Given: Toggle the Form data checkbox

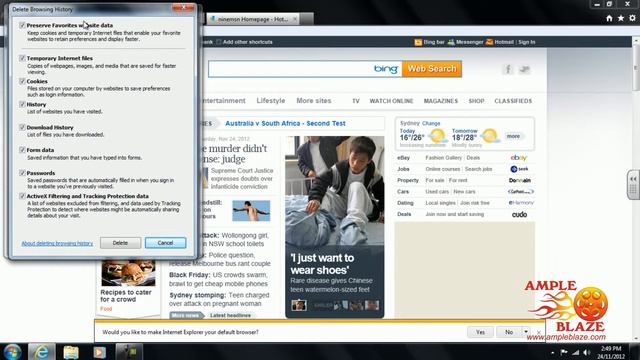Looking at the screenshot, I should point(22,150).
